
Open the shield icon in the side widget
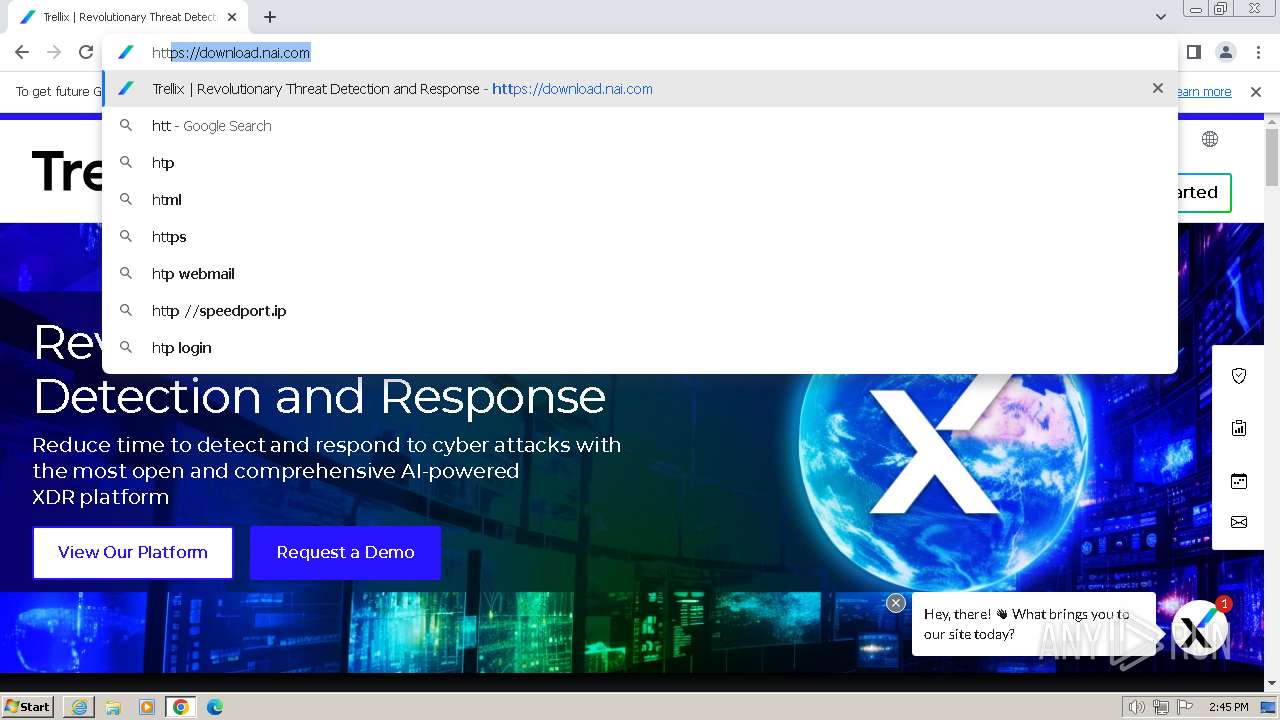click(x=1239, y=376)
